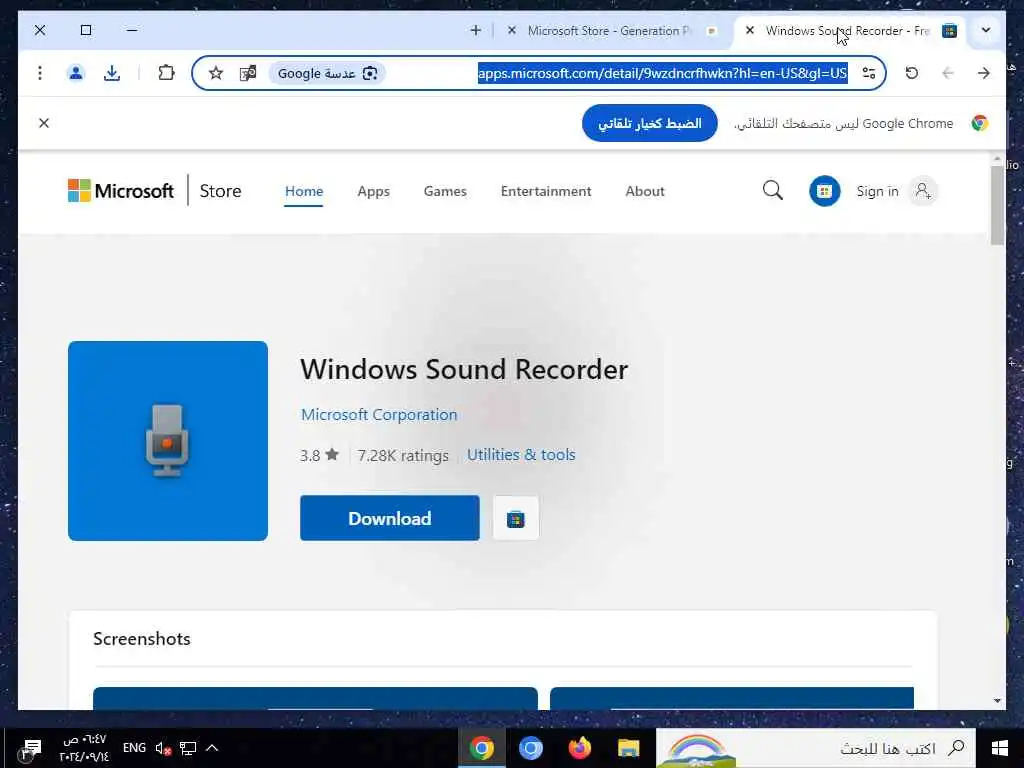
Task: Click the translate page icon
Action: coord(248,73)
